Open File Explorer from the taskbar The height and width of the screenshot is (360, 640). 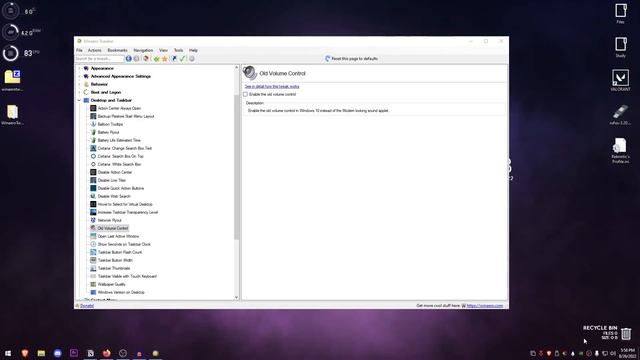pos(41,353)
